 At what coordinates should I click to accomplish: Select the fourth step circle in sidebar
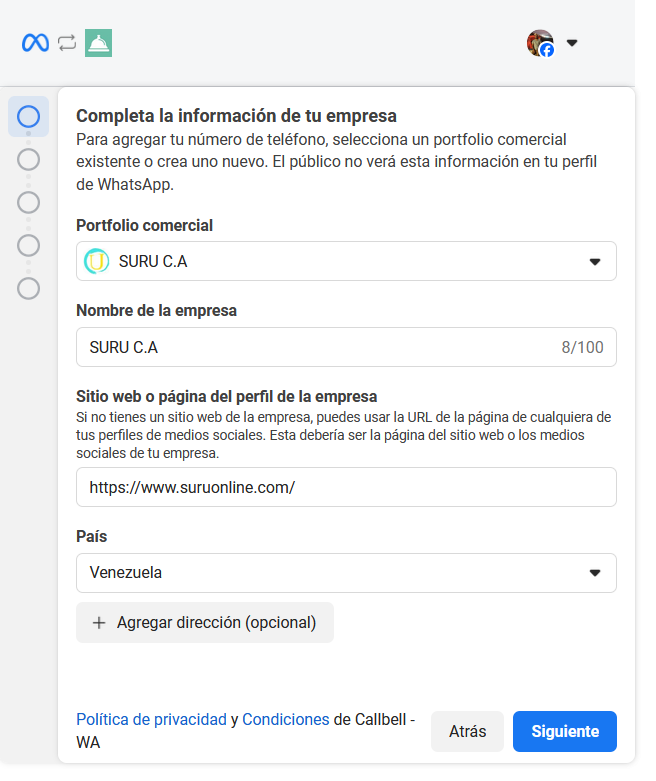(x=29, y=245)
